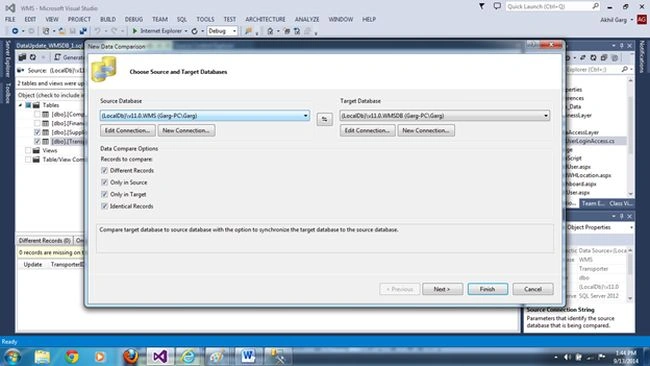
Task: Toggle the Views checkbox in the tree
Action: pyautogui.click(x=28, y=150)
